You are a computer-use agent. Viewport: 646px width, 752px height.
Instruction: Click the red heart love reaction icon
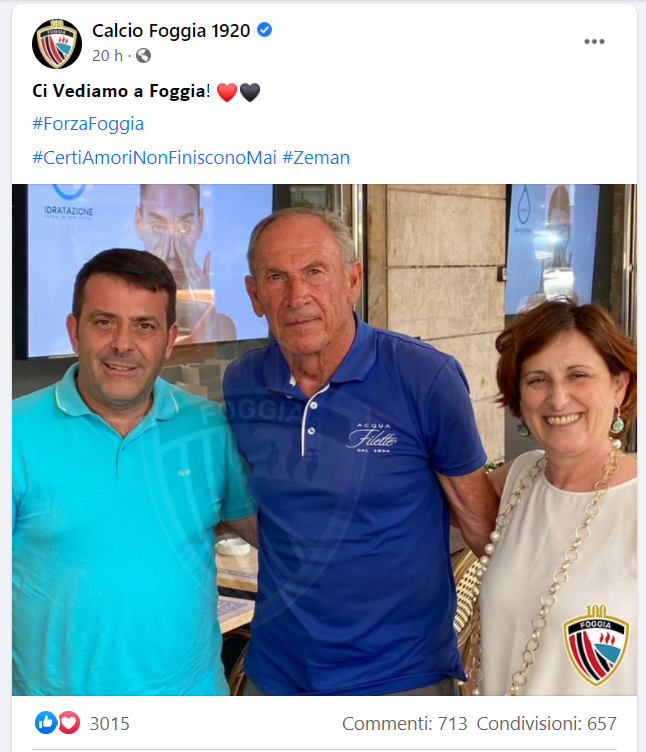click(69, 722)
